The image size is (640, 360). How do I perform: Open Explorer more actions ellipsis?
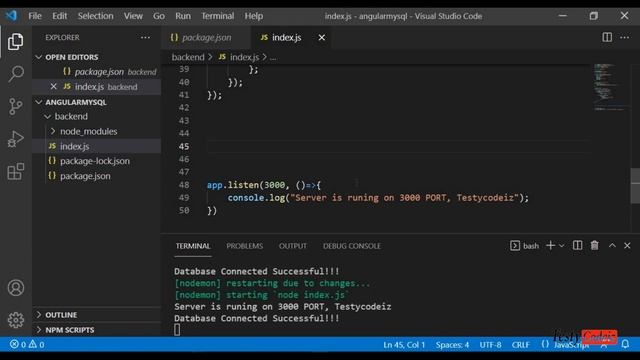pos(145,38)
